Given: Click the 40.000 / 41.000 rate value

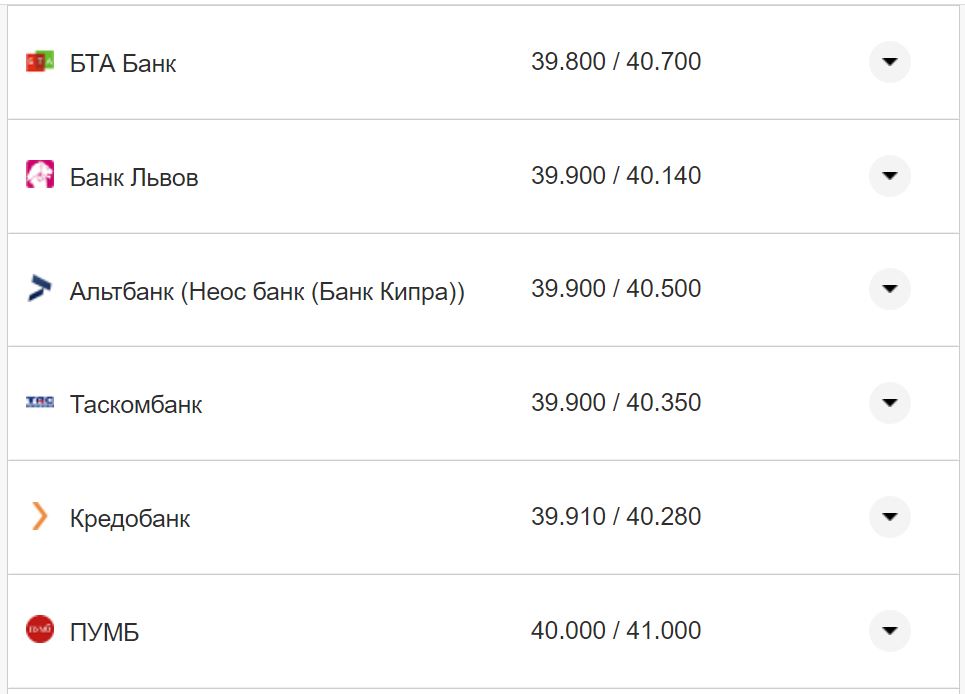Looking at the screenshot, I should (616, 631).
